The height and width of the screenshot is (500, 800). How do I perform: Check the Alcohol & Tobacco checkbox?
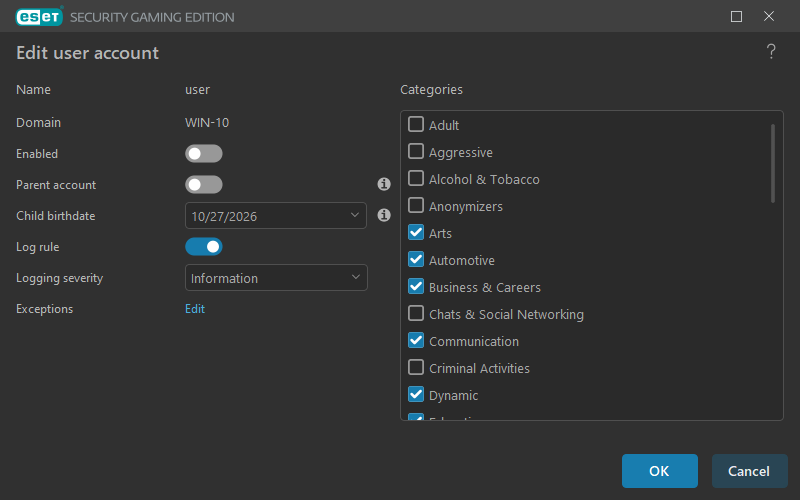(416, 178)
